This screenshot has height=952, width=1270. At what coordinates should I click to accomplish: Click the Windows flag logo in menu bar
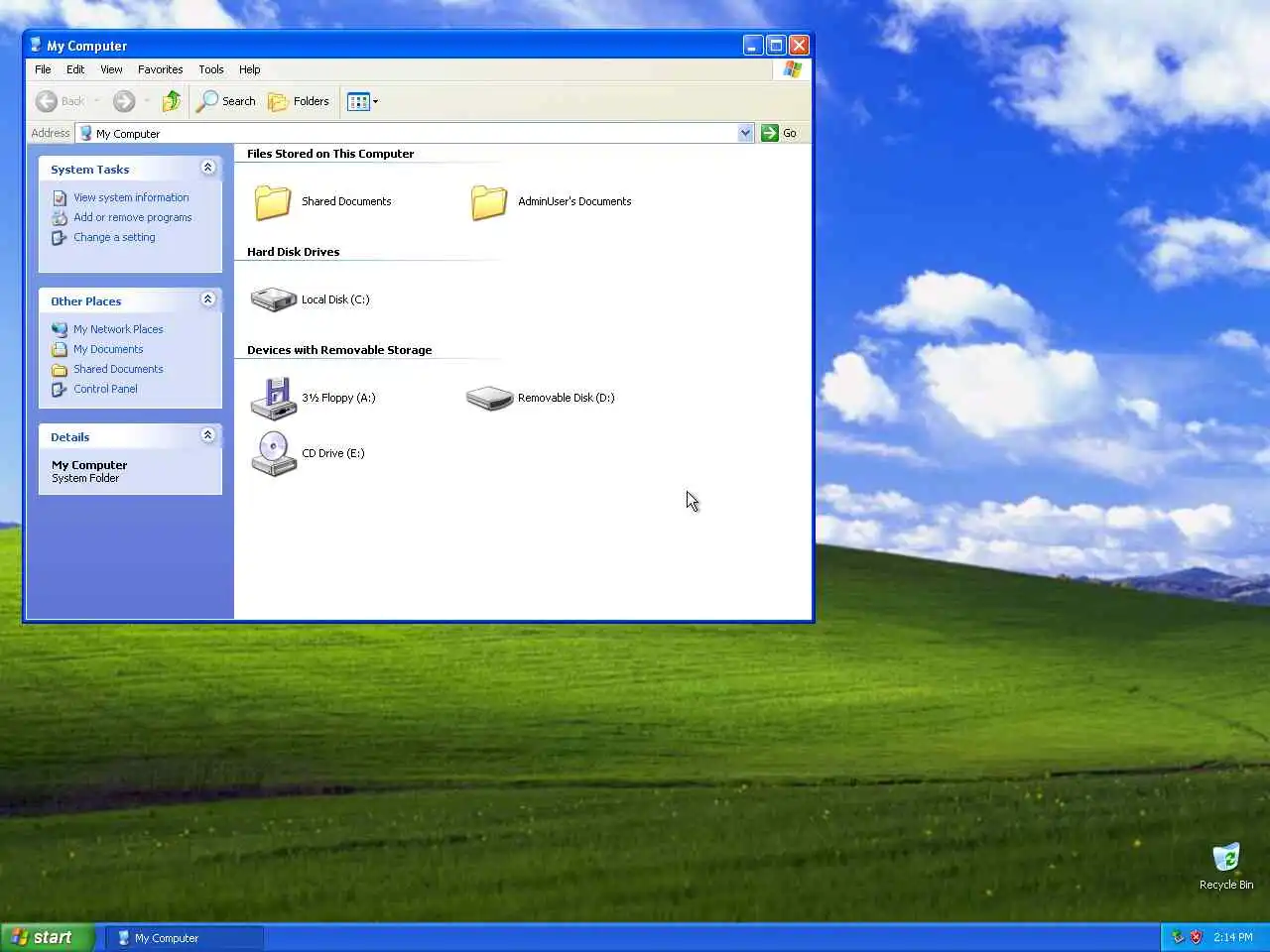[792, 69]
